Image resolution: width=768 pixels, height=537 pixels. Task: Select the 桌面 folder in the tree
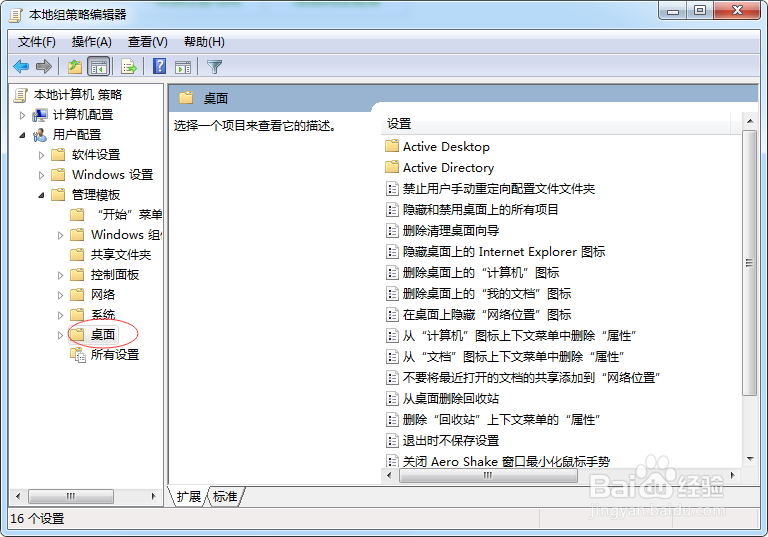[x=93, y=335]
